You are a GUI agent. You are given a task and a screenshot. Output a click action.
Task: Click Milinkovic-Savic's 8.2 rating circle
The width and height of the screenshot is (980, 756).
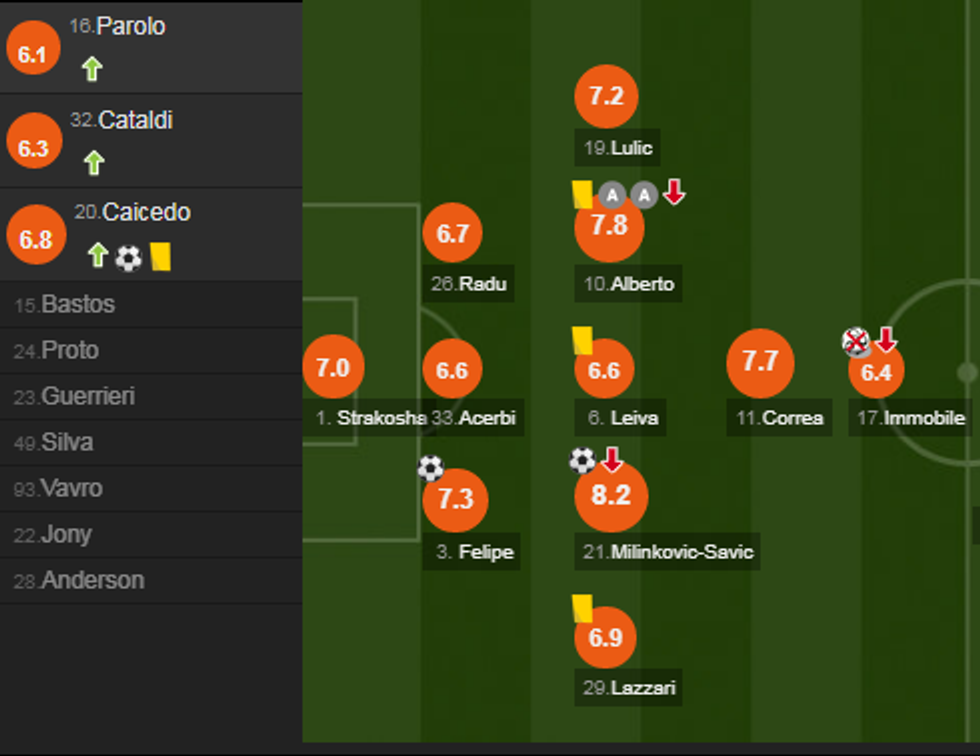(611, 496)
